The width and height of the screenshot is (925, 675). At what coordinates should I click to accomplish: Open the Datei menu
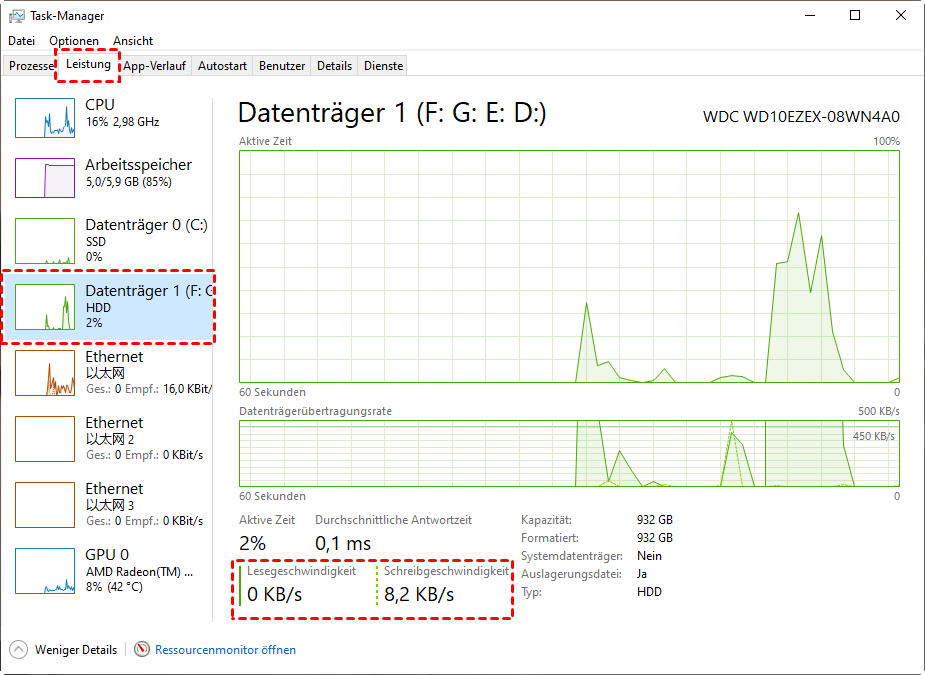(21, 41)
